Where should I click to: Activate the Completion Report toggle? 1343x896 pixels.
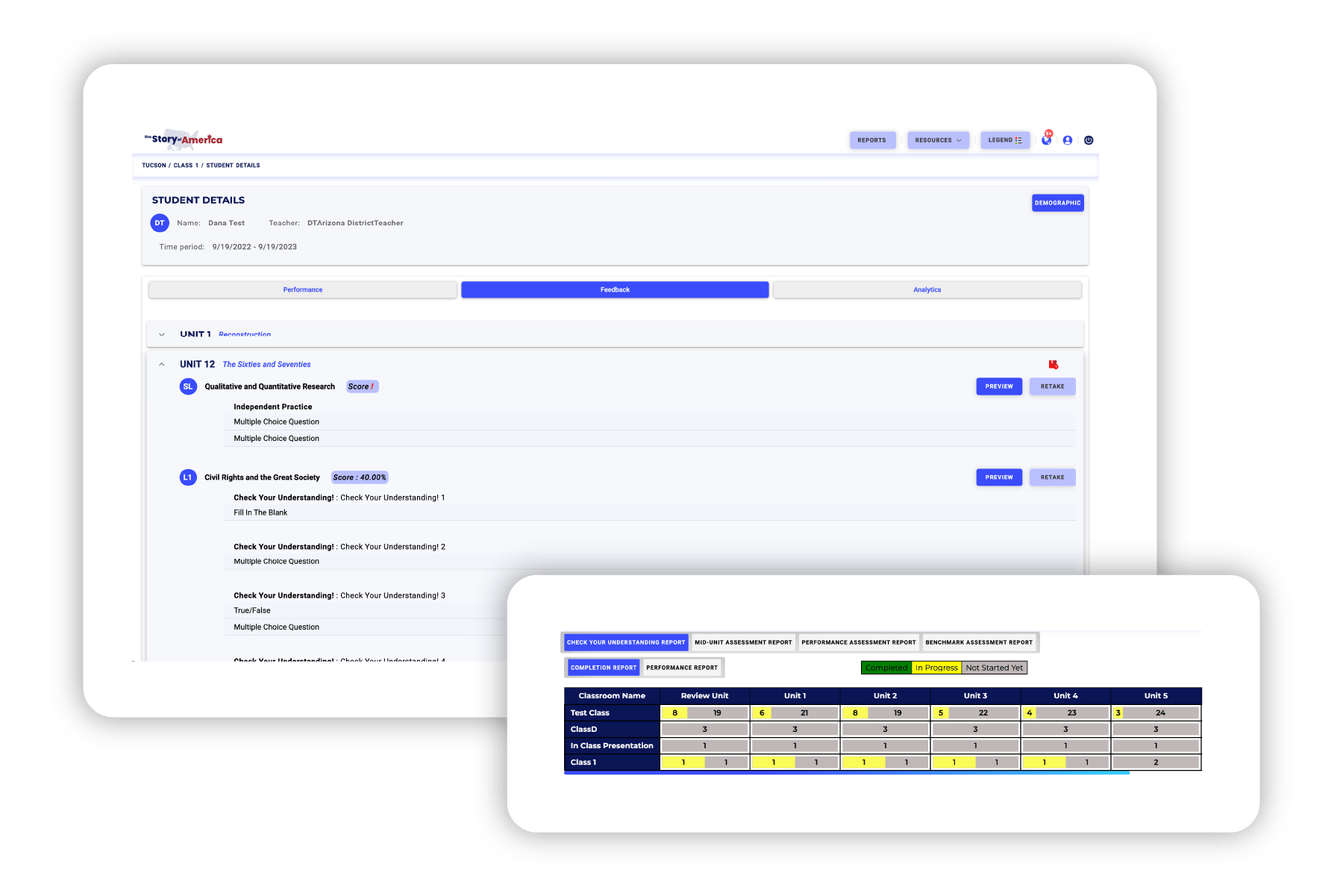[603, 667]
